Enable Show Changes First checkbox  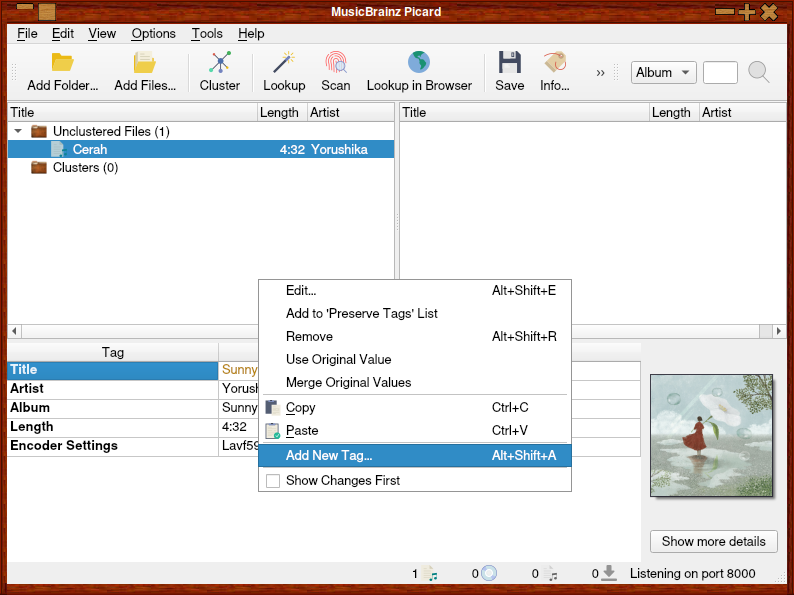(x=273, y=481)
